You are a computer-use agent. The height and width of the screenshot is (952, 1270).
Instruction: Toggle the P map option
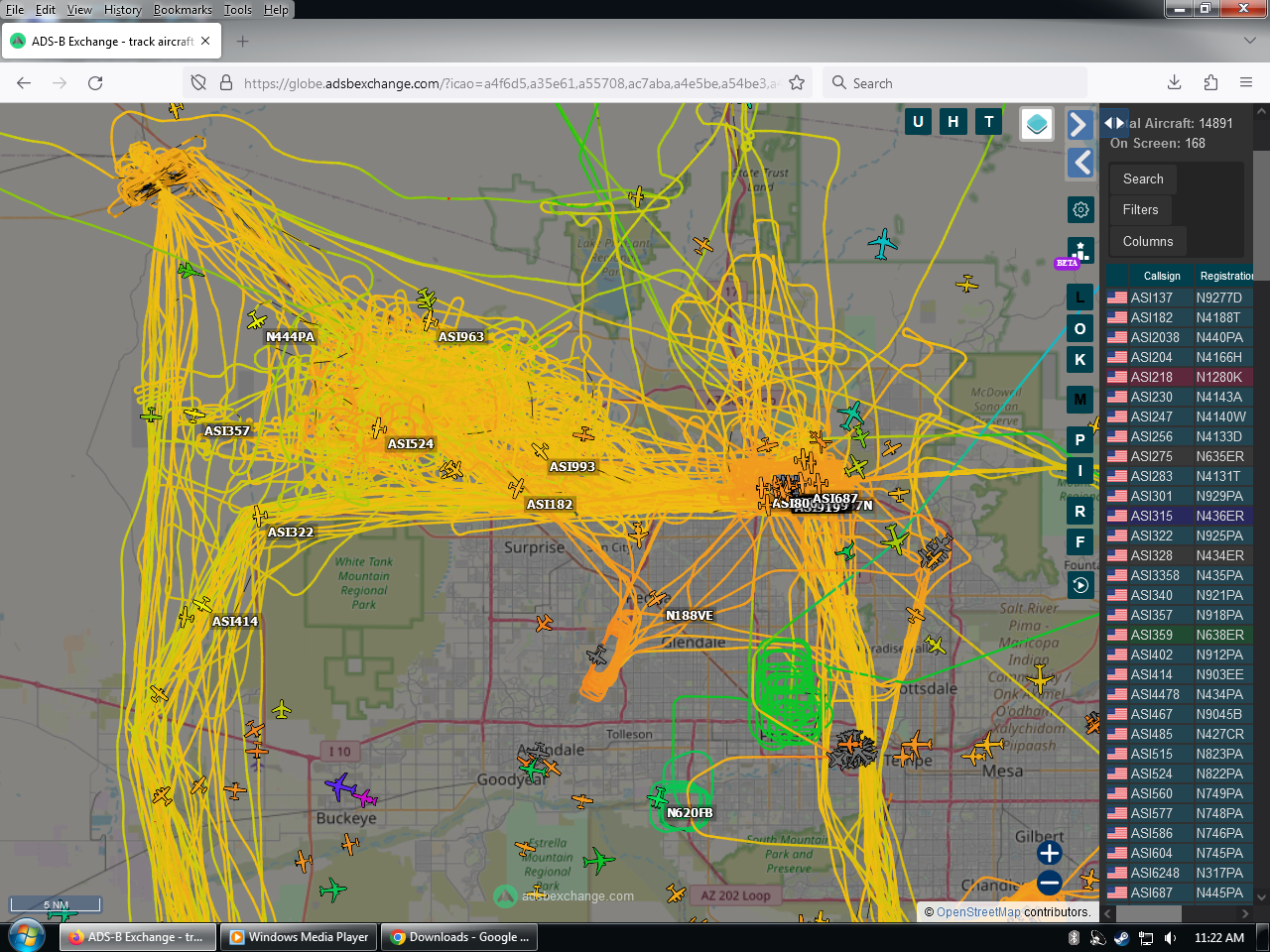pos(1080,439)
